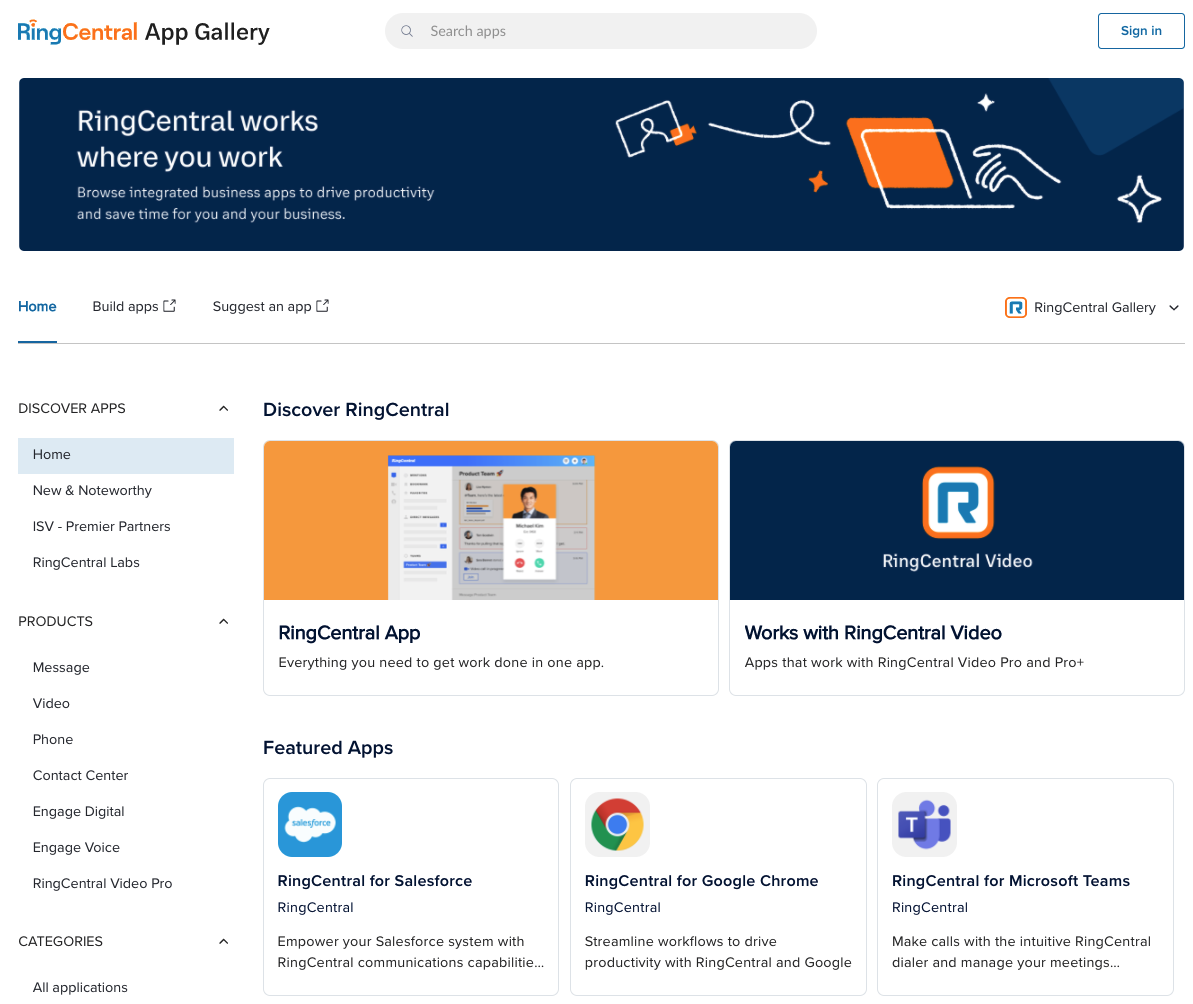Open the Salesforce app icon

310,824
